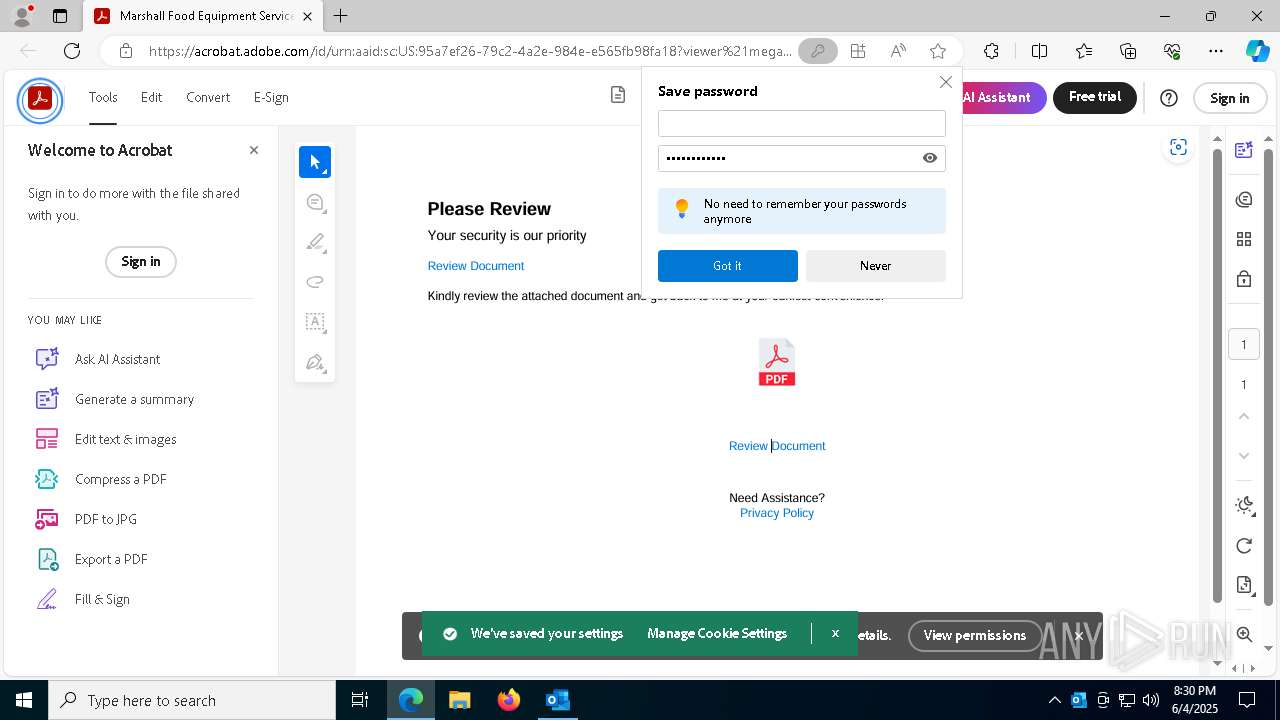Select Generate a summary option

pyautogui.click(x=134, y=399)
